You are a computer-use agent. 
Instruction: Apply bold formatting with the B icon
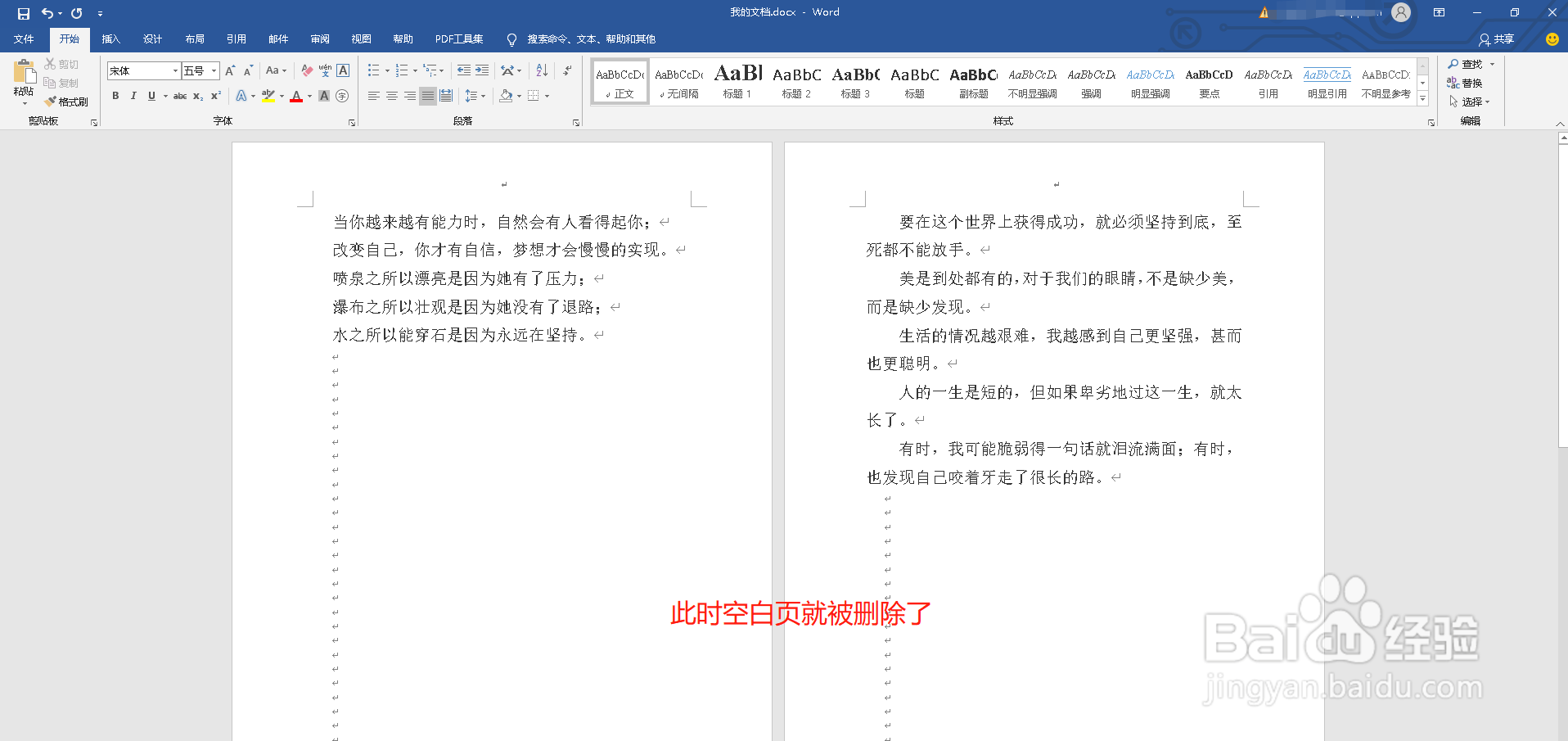tap(115, 96)
